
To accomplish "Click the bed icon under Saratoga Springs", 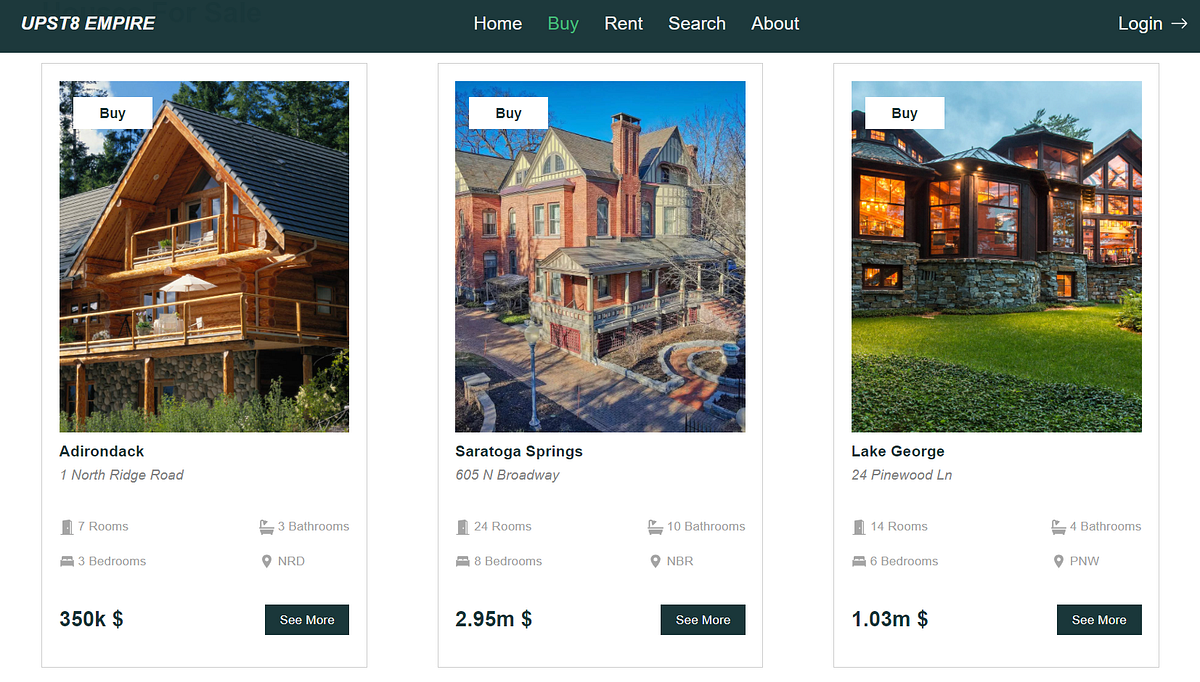I will pos(461,561).
